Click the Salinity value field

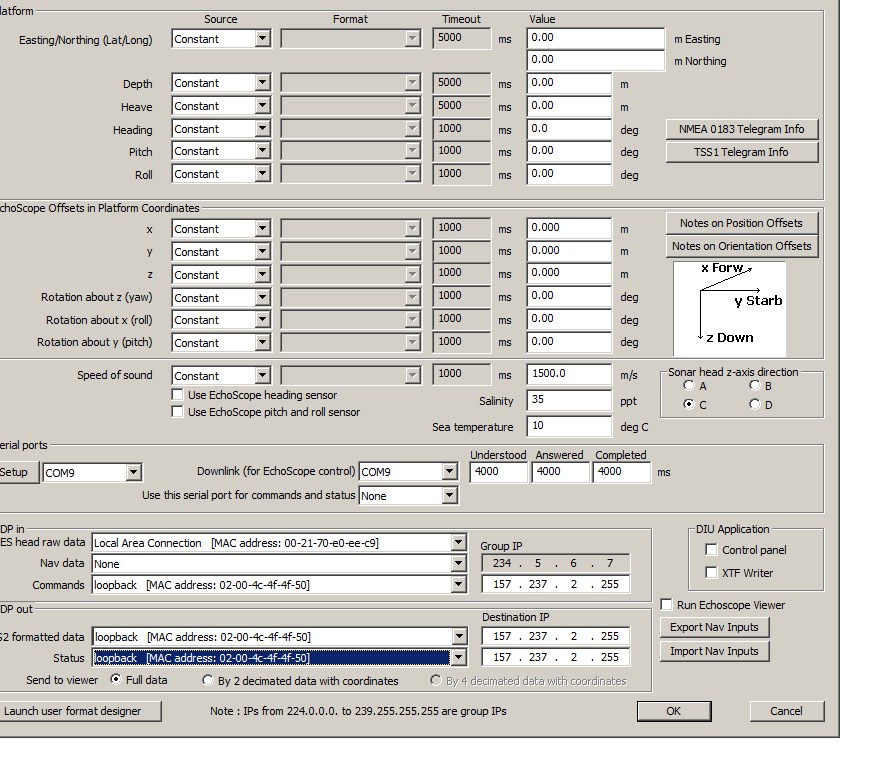568,401
